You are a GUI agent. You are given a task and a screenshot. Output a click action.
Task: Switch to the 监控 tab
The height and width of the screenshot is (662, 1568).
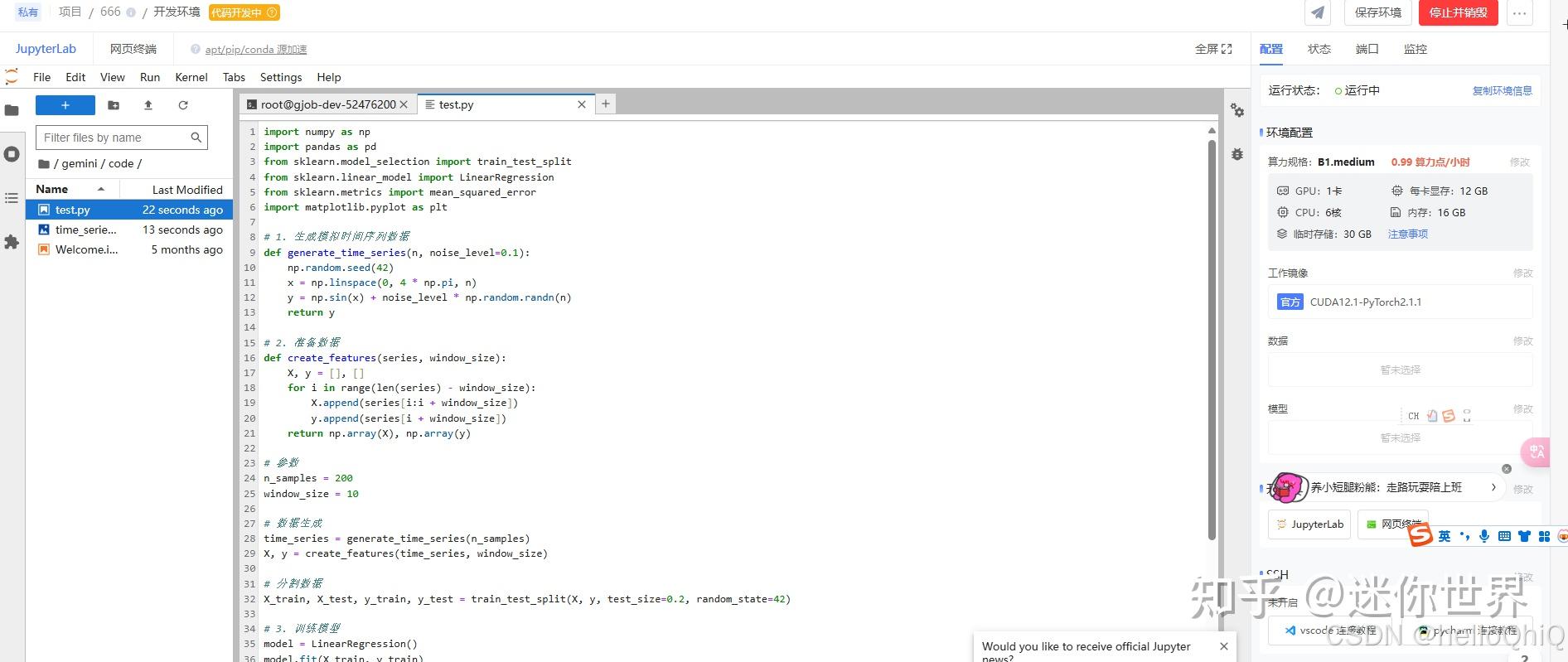tap(1416, 49)
